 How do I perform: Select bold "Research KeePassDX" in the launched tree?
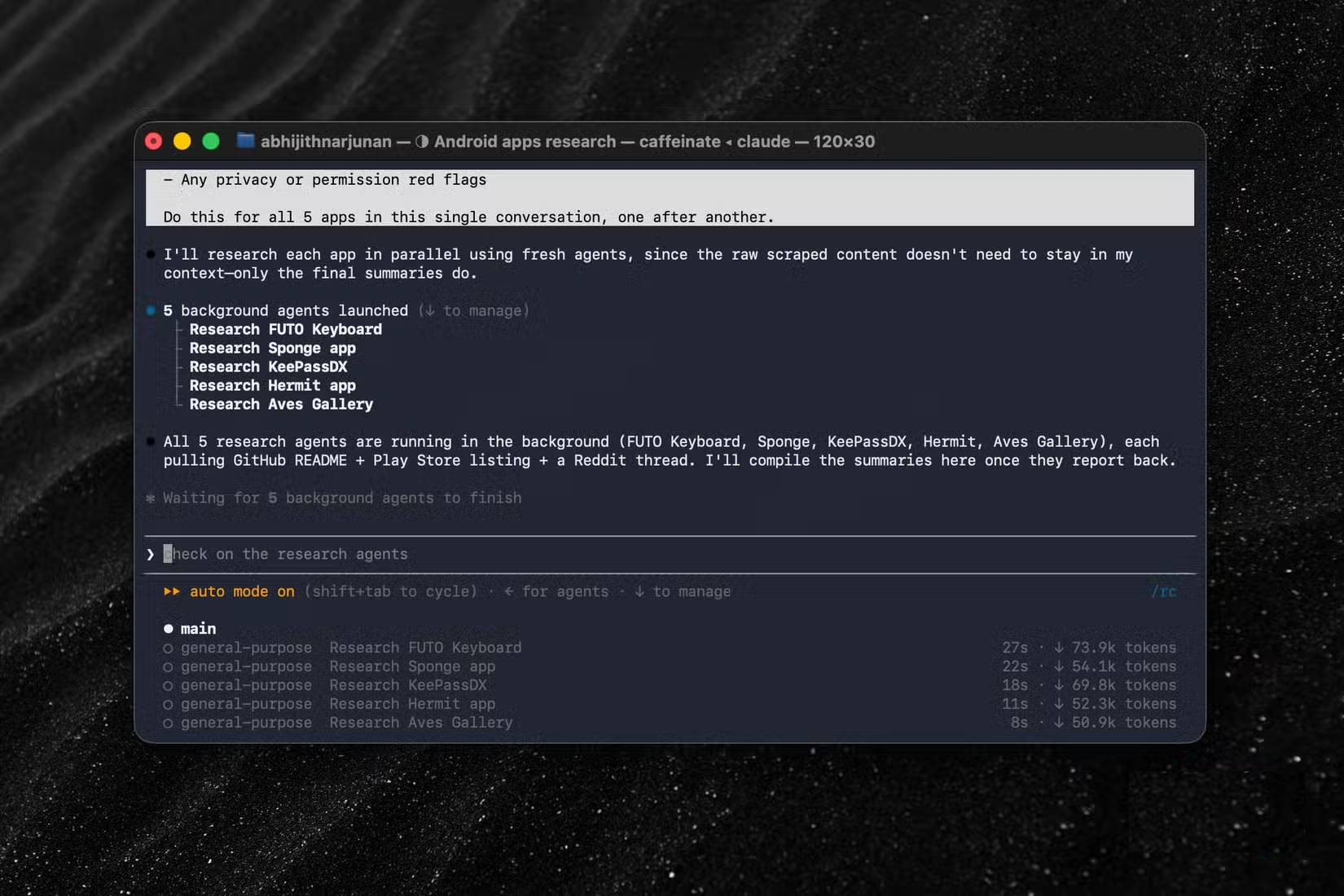coord(269,367)
